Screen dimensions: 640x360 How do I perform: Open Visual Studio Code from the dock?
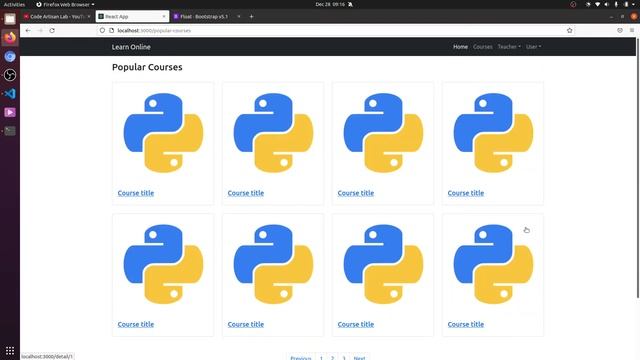[x=10, y=93]
